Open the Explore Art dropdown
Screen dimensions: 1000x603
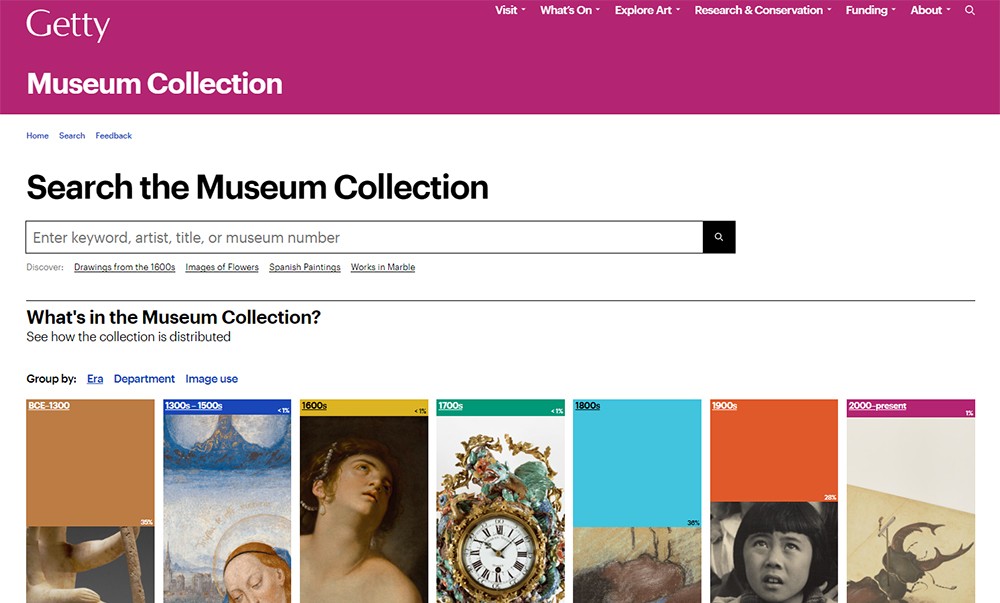coord(647,10)
